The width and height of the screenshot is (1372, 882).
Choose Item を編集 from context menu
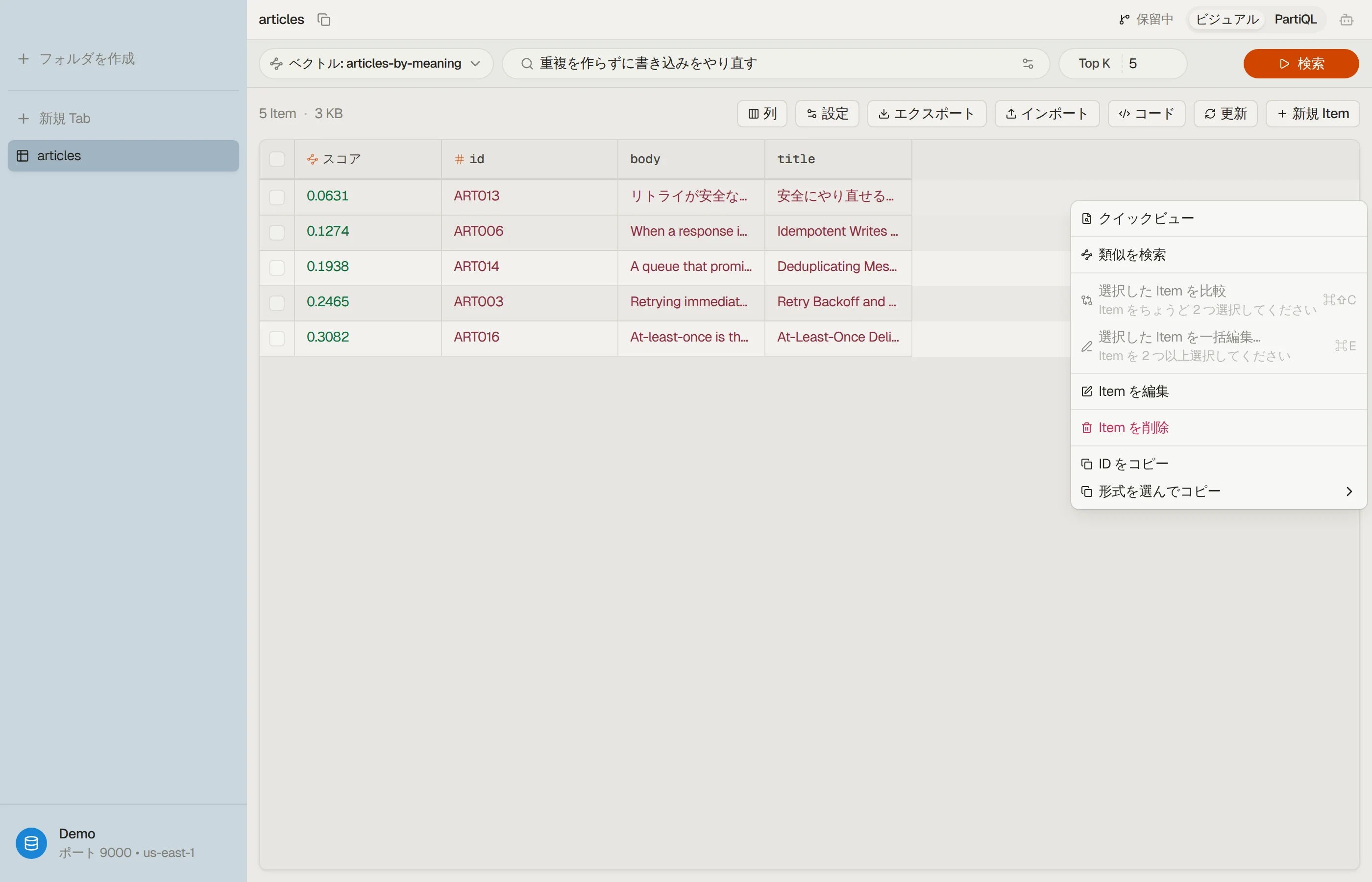point(1219,392)
